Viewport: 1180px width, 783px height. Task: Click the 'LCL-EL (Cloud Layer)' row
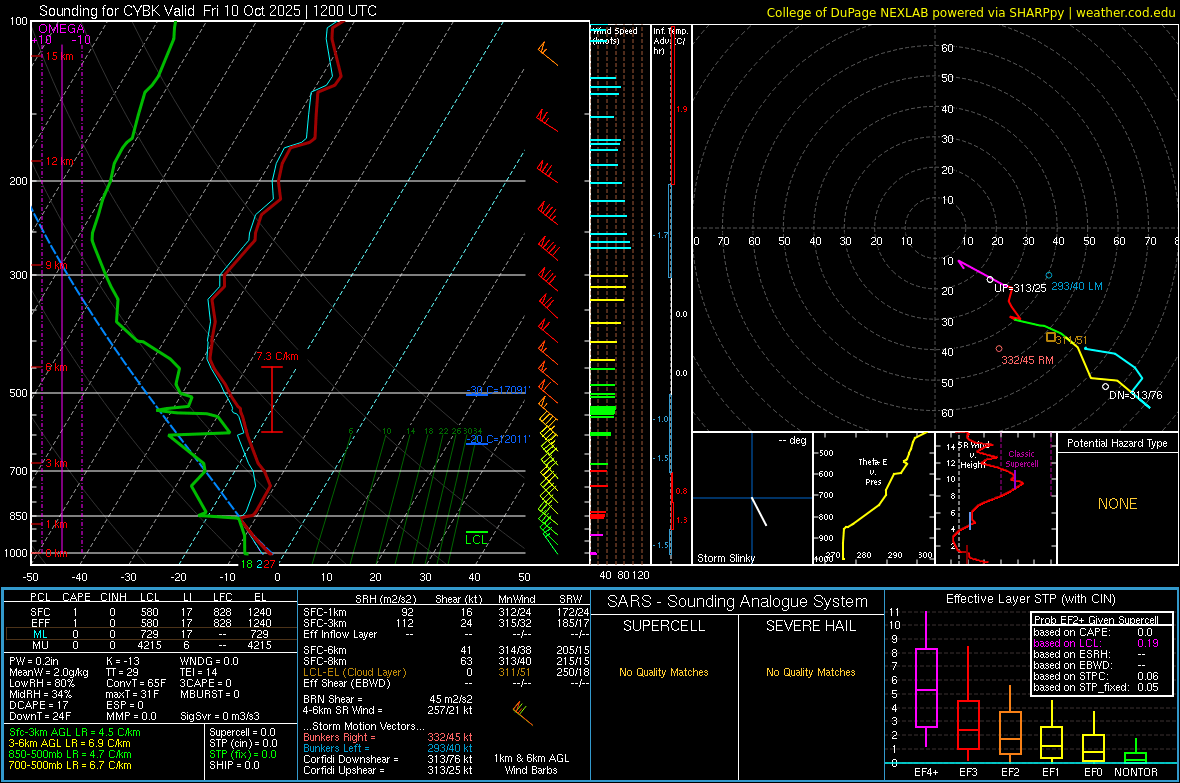446,672
